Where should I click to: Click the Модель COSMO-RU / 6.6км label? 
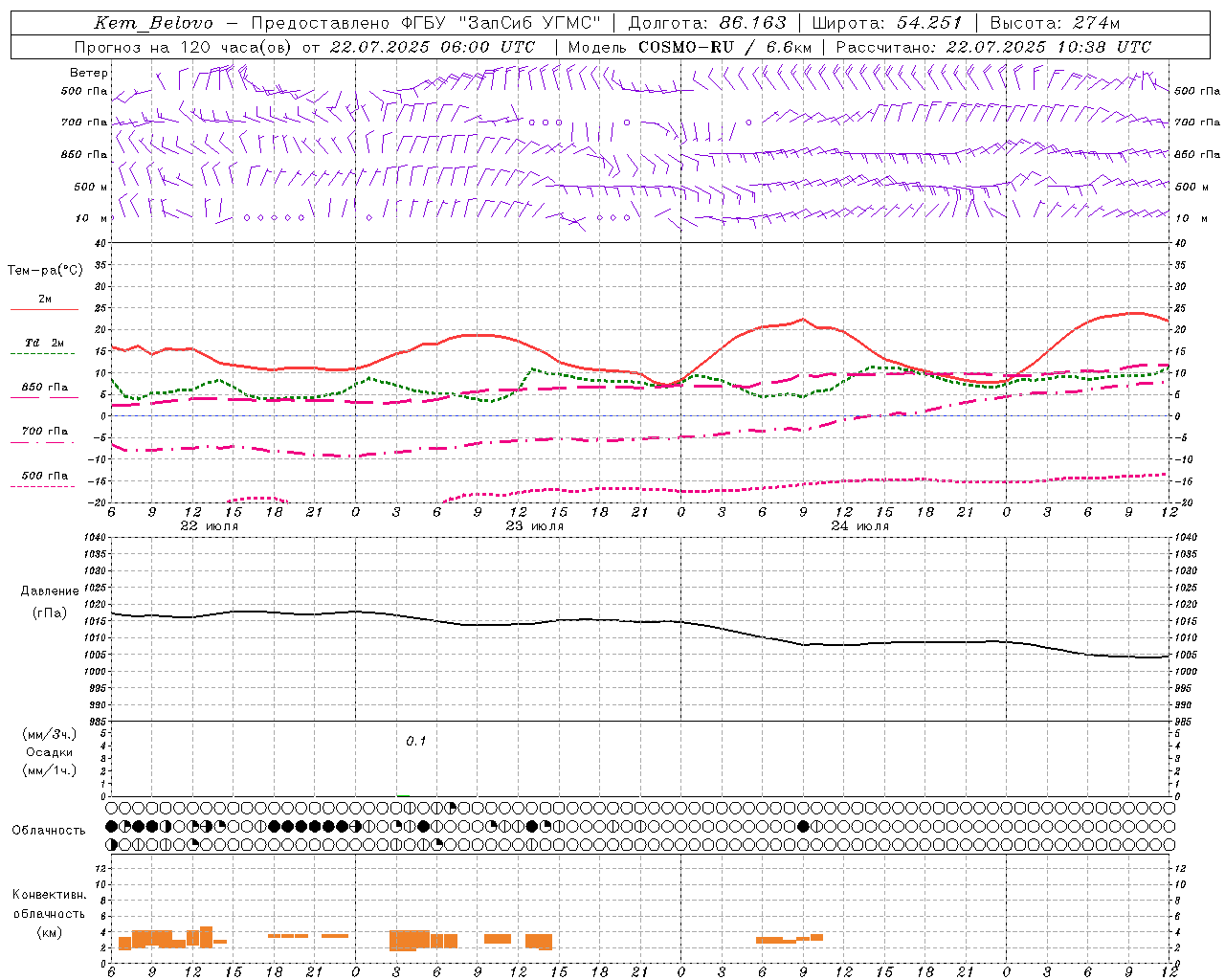(689, 47)
